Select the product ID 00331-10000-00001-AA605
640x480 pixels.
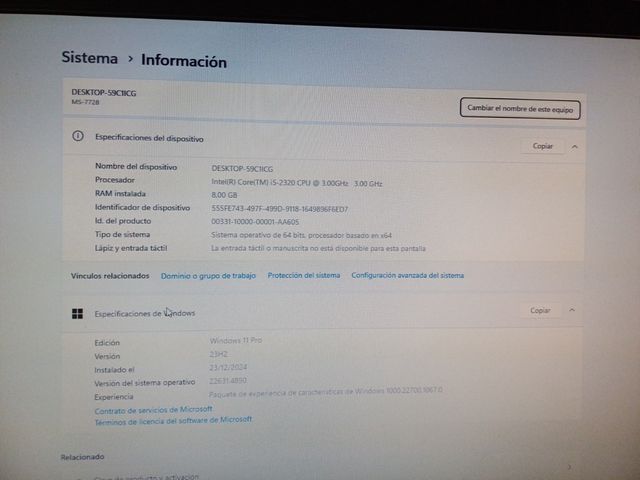pyautogui.click(x=255, y=222)
